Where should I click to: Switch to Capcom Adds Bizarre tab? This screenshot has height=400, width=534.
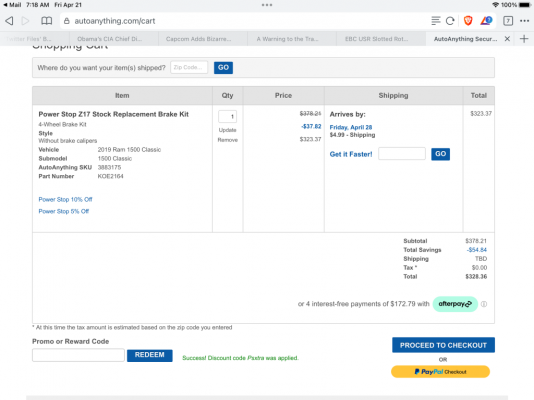click(199, 39)
